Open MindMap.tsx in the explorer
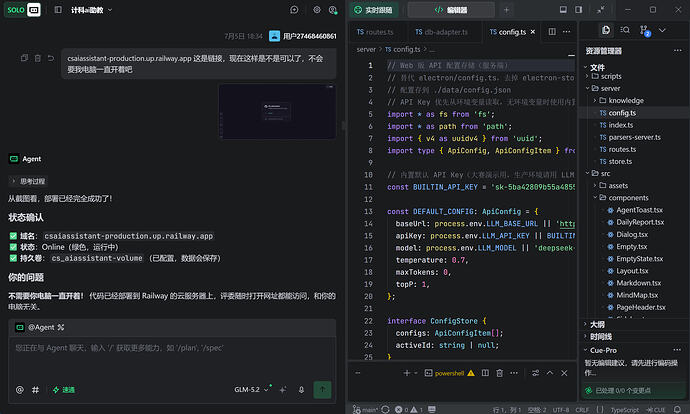The width and height of the screenshot is (690, 414). click(x=637, y=295)
